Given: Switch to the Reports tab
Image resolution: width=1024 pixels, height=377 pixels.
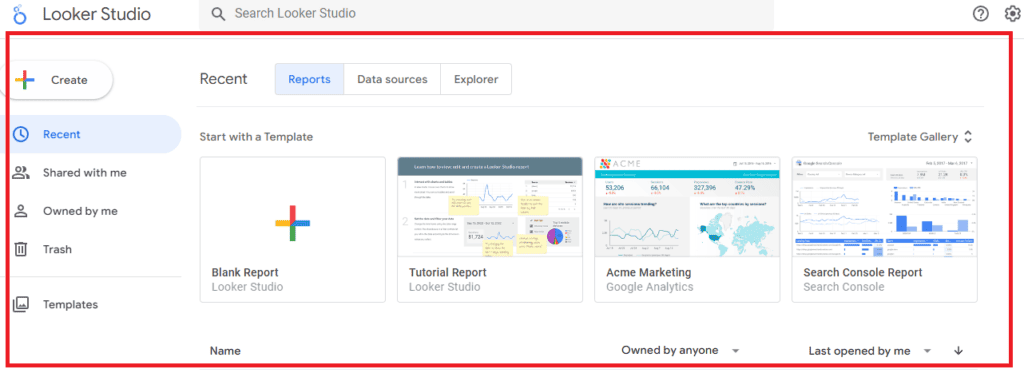Looking at the screenshot, I should pyautogui.click(x=309, y=79).
